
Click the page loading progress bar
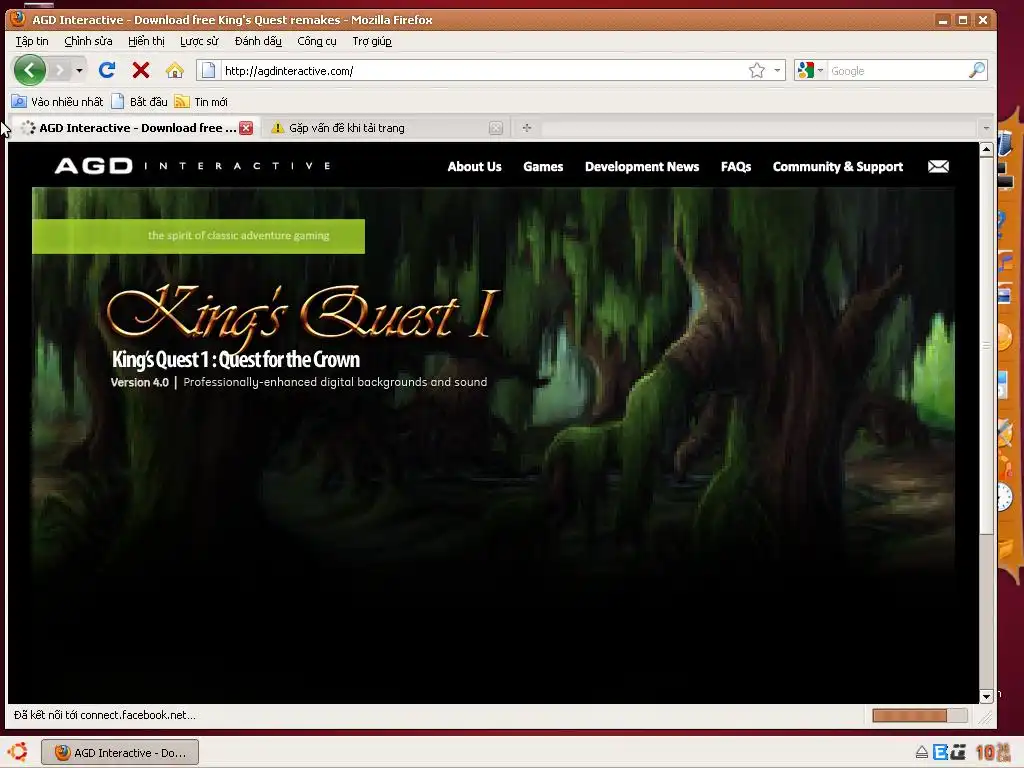tap(920, 715)
